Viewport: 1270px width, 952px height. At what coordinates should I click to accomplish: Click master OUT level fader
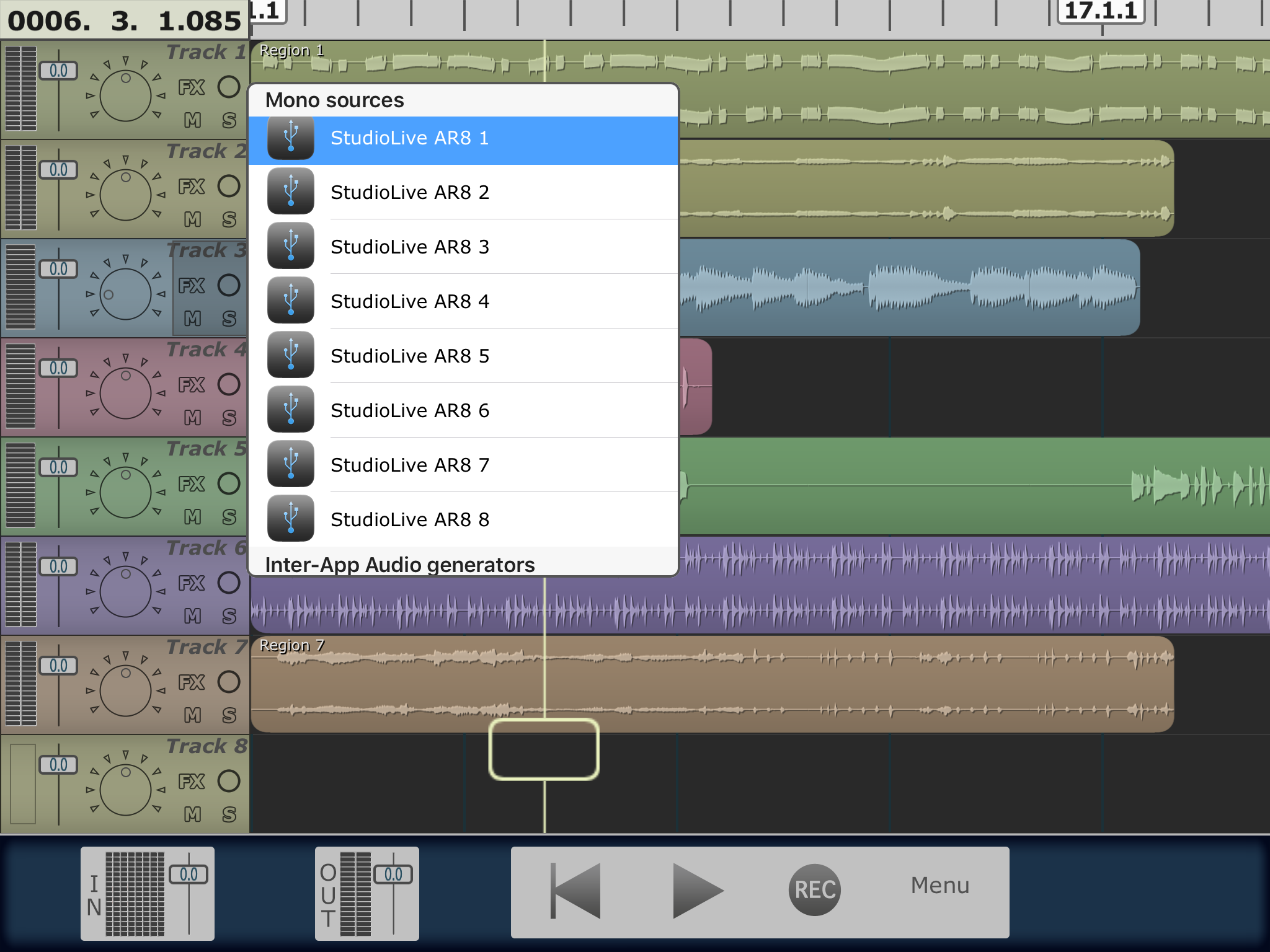pos(393,875)
